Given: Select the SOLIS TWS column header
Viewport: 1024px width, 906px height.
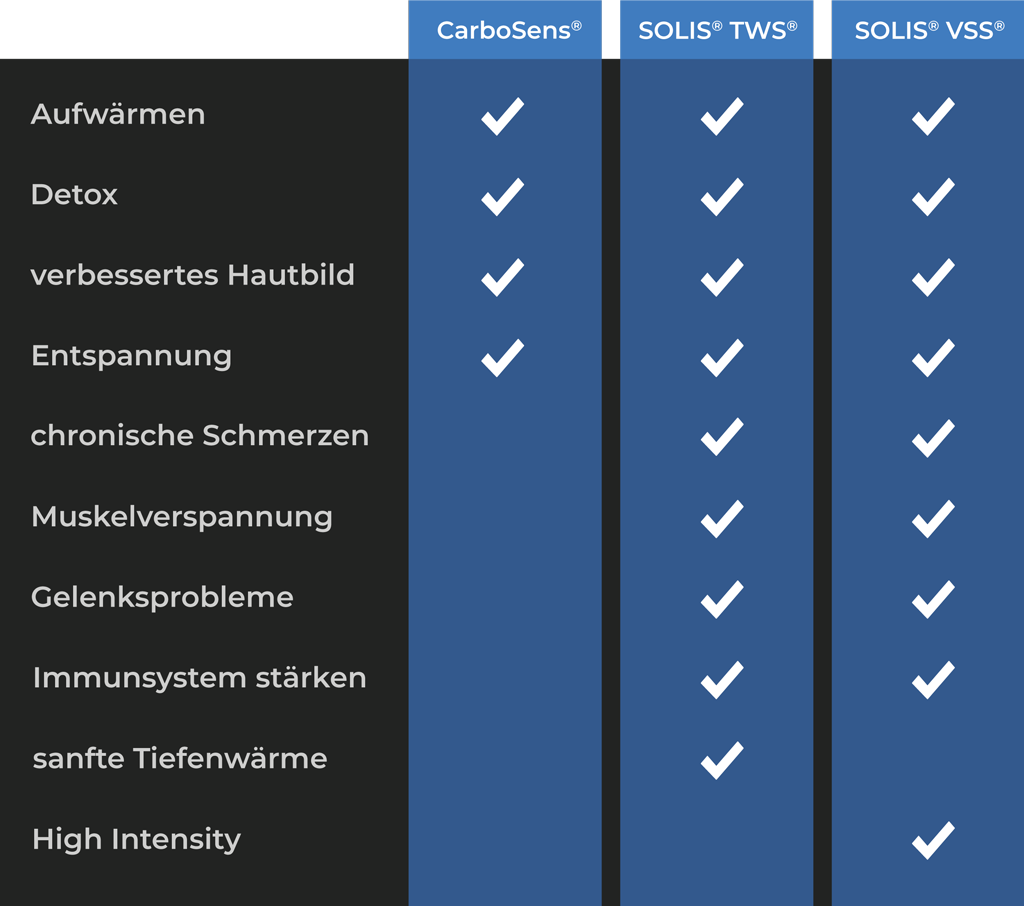Looking at the screenshot, I should tap(717, 30).
